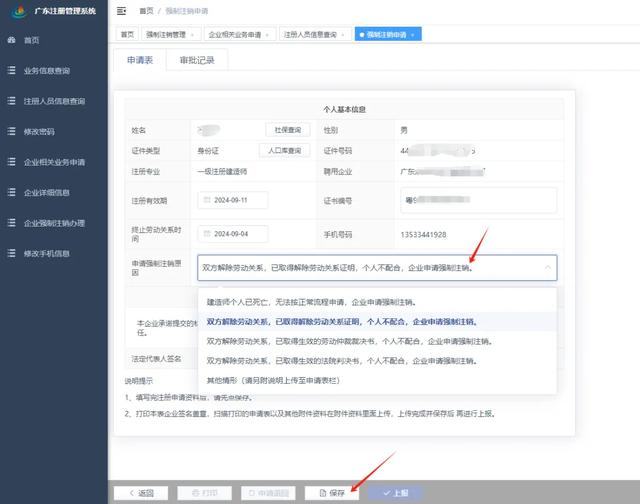640x504 pixels.
Task: Click the list icon next to 修改密码
Action: (11, 131)
